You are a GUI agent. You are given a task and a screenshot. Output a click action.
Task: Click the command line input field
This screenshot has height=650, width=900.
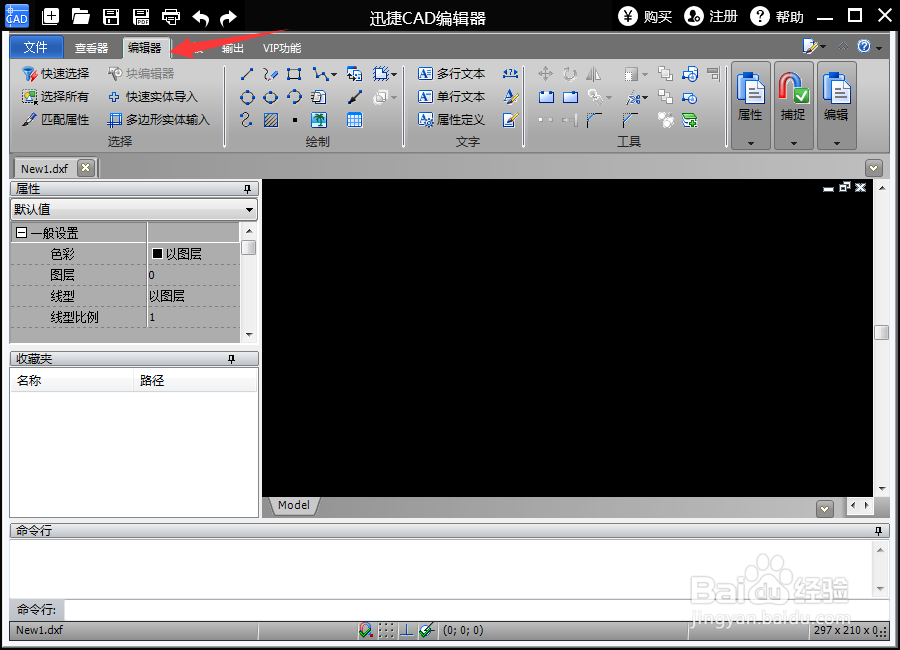point(476,610)
